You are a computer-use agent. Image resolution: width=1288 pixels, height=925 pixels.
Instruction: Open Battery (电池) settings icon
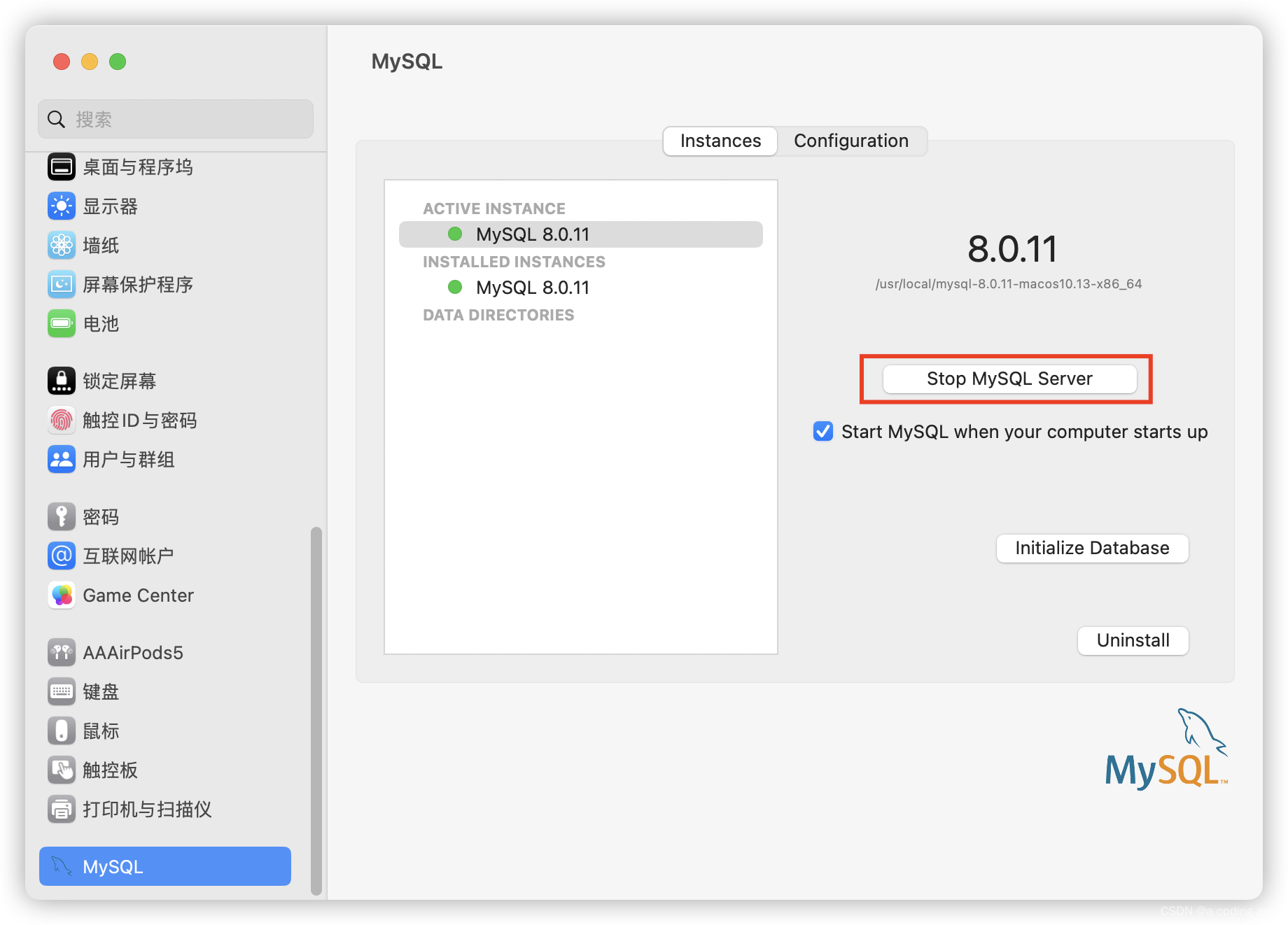click(x=62, y=324)
